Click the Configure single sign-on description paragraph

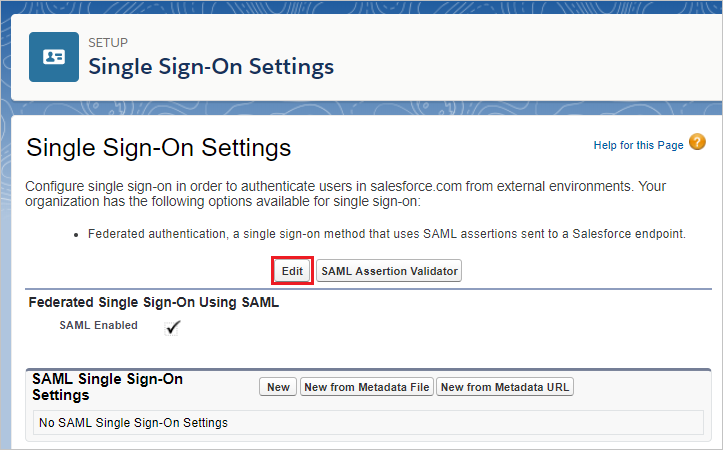click(345, 194)
